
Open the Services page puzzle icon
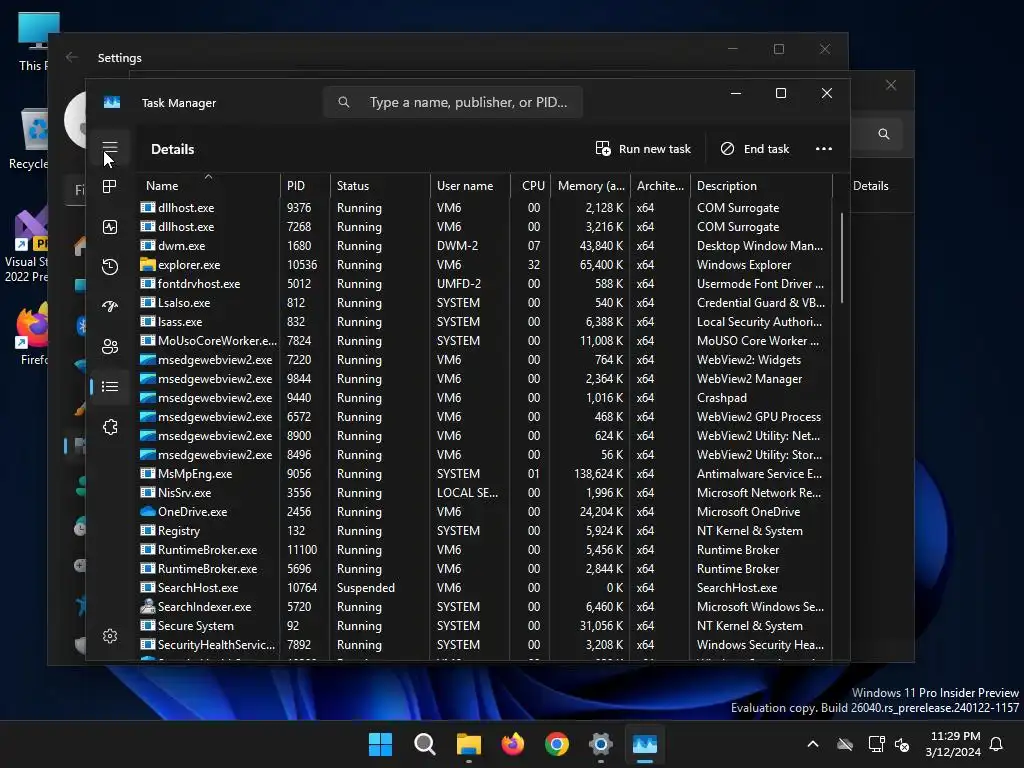coord(110,426)
